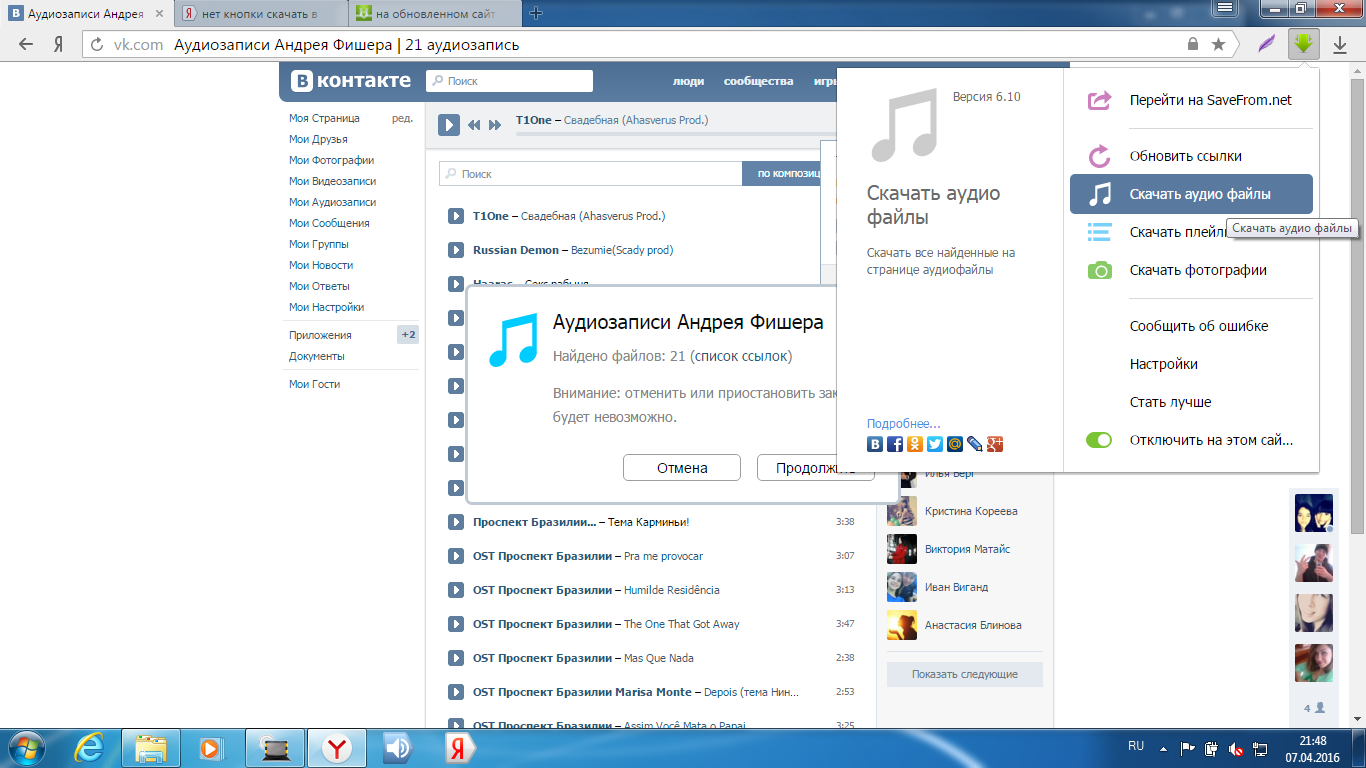Select Стать лучше menu item
The height and width of the screenshot is (768, 1366).
[1170, 402]
